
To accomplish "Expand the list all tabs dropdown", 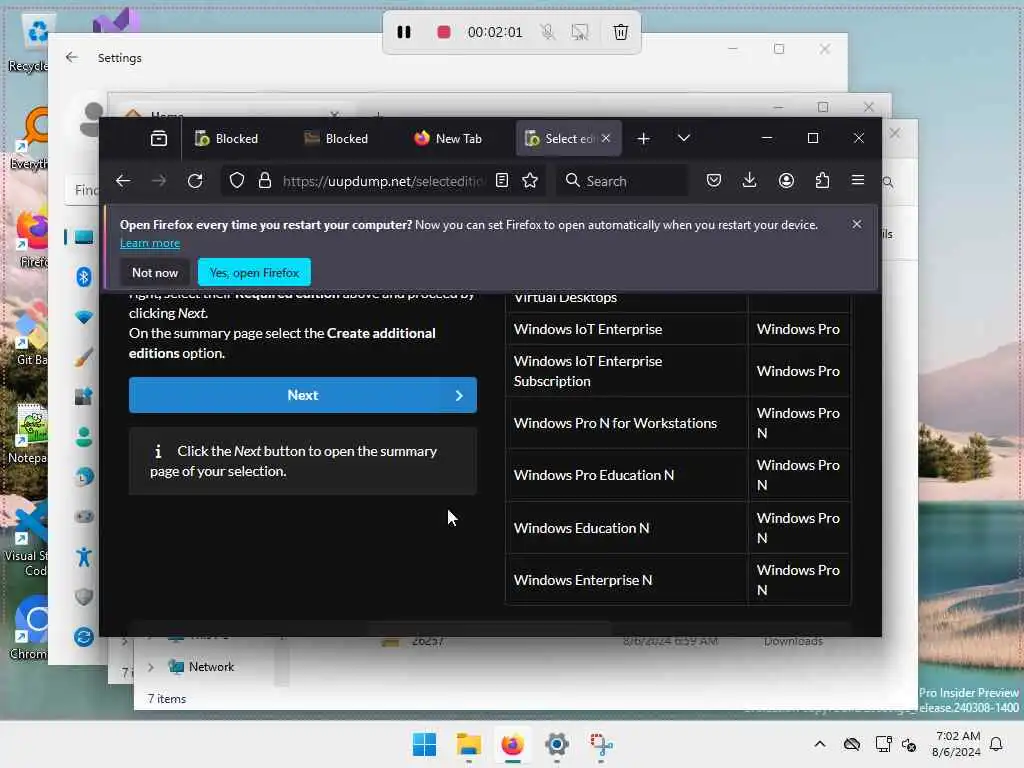I will (x=684, y=138).
